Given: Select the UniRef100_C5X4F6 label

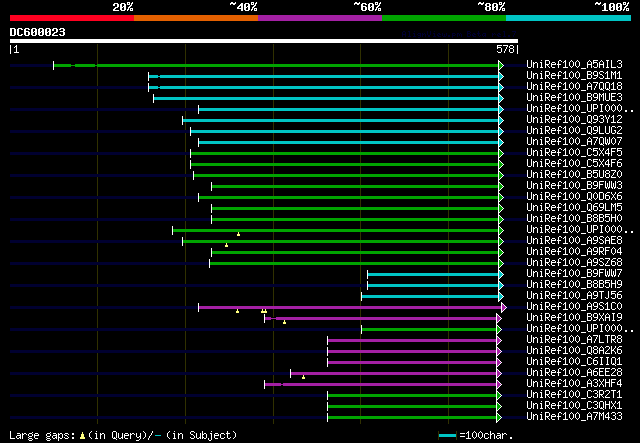Looking at the screenshot, I should (x=574, y=164).
